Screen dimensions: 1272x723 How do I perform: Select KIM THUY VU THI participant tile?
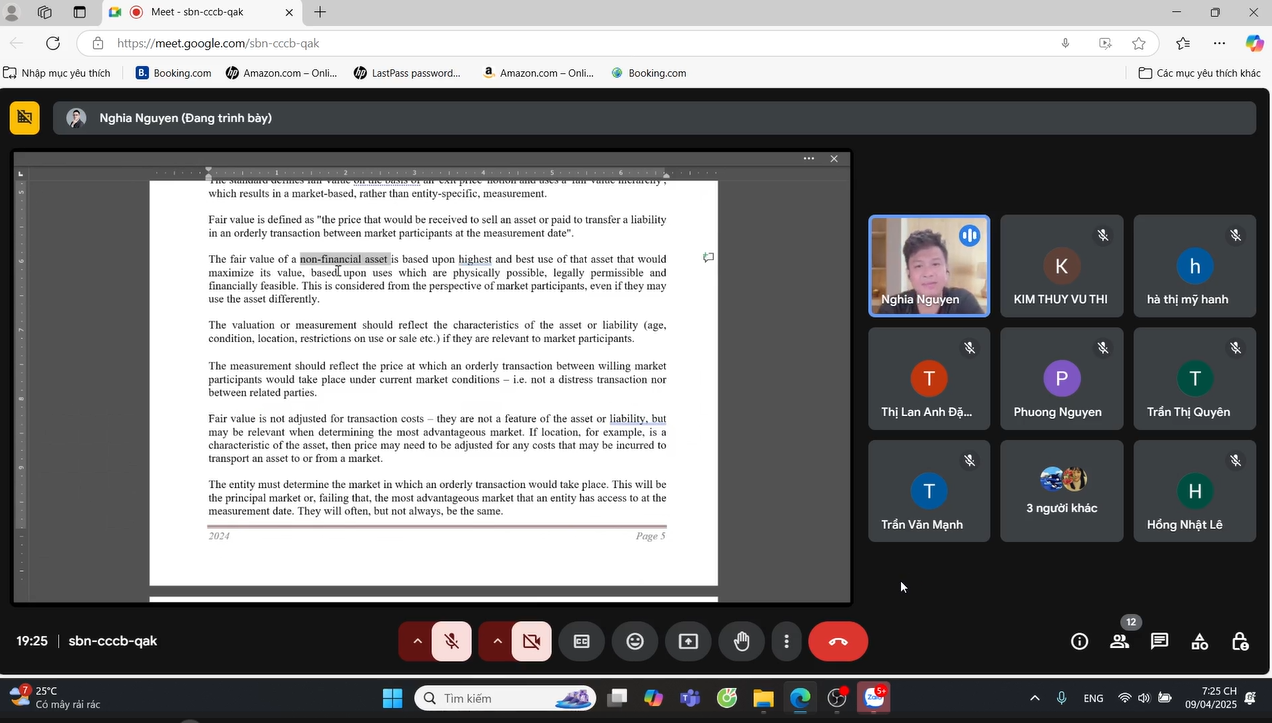coord(1061,266)
